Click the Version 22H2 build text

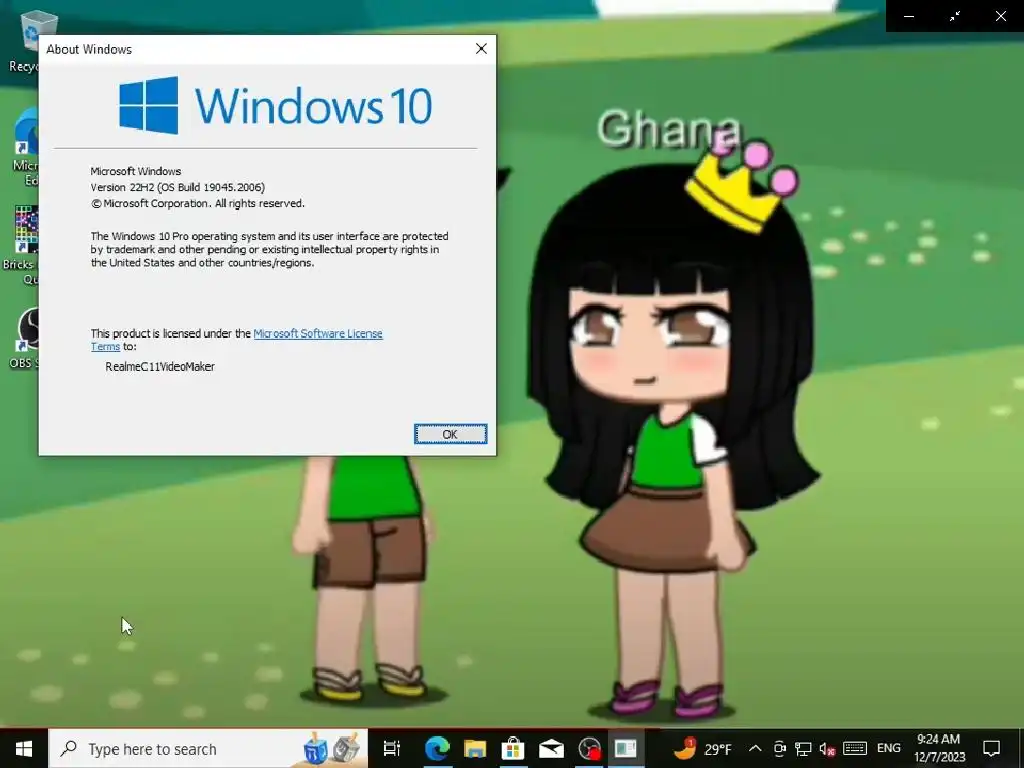(x=178, y=187)
